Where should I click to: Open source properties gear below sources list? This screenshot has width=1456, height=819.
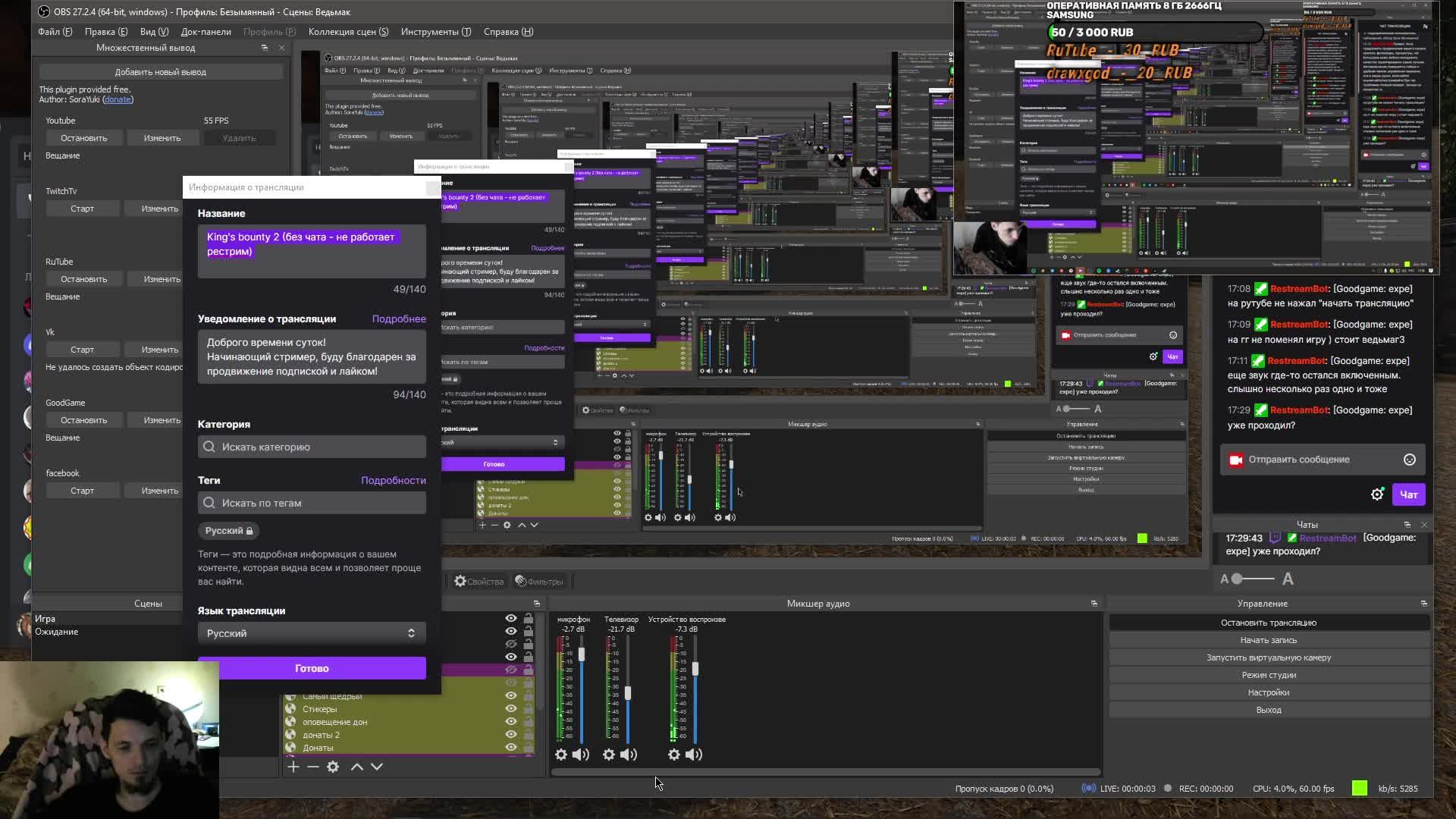[333, 767]
